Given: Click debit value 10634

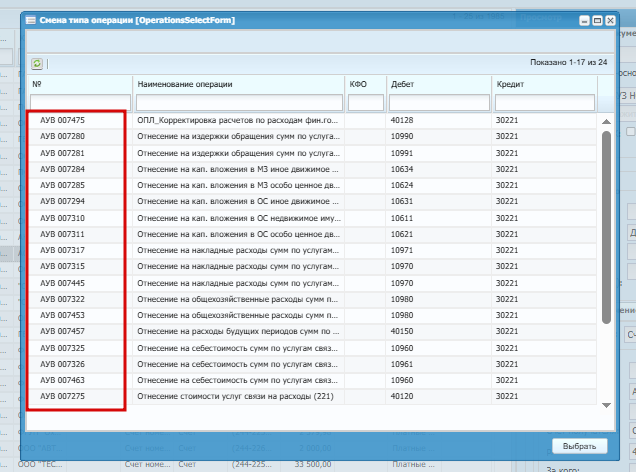Looking at the screenshot, I should pyautogui.click(x=402, y=169).
